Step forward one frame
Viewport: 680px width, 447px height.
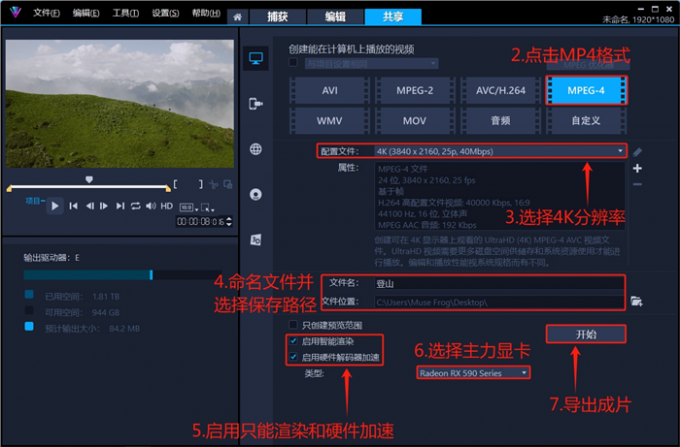[x=104, y=206]
